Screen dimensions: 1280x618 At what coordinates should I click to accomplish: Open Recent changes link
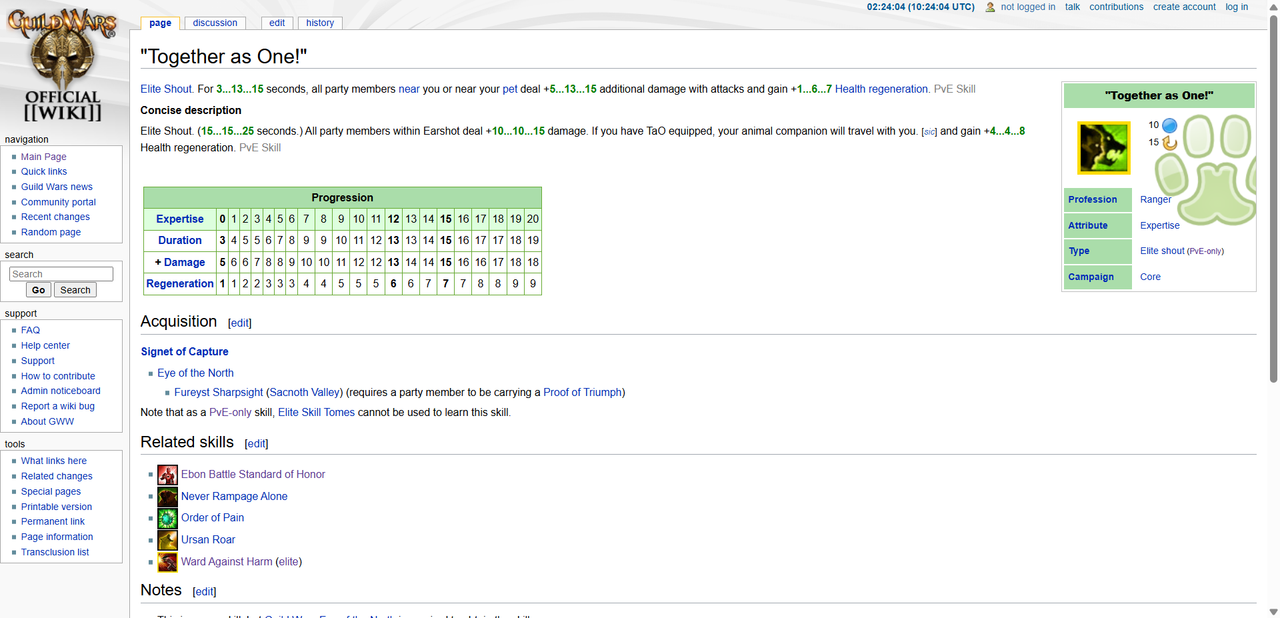coord(55,217)
